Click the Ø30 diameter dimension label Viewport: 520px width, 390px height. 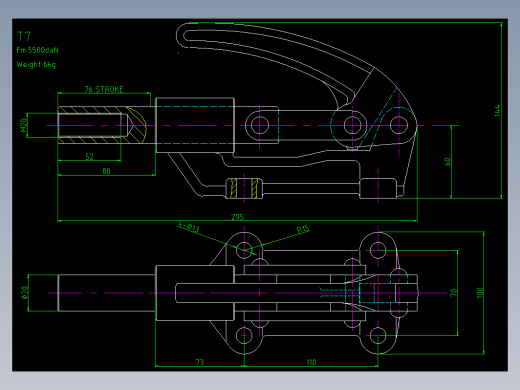tap(25, 293)
